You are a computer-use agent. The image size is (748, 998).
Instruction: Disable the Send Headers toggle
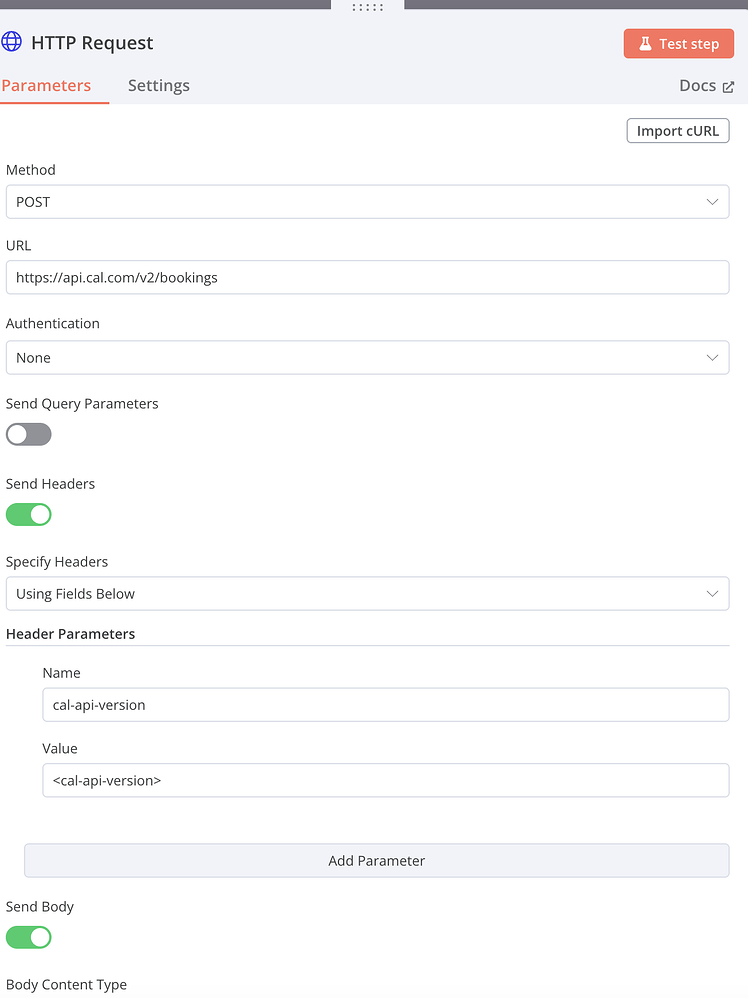pos(29,514)
